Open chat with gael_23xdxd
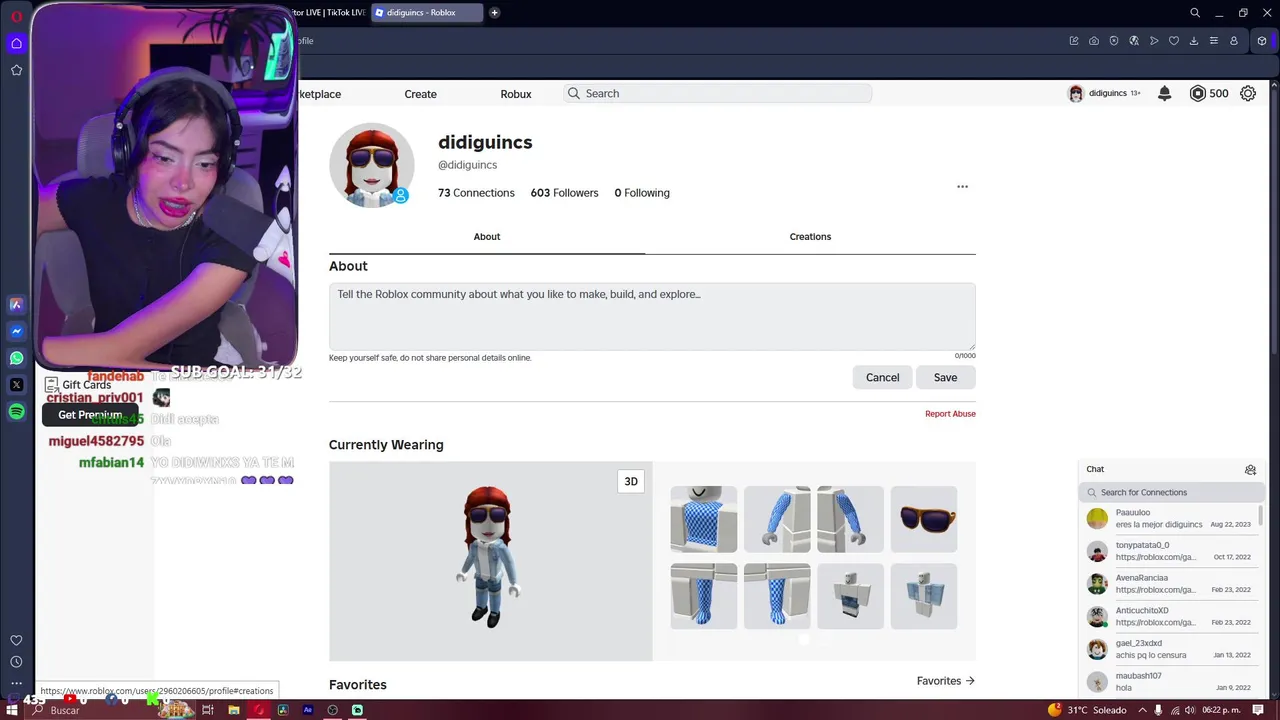Viewport: 1280px width, 720px height. pos(1170,649)
